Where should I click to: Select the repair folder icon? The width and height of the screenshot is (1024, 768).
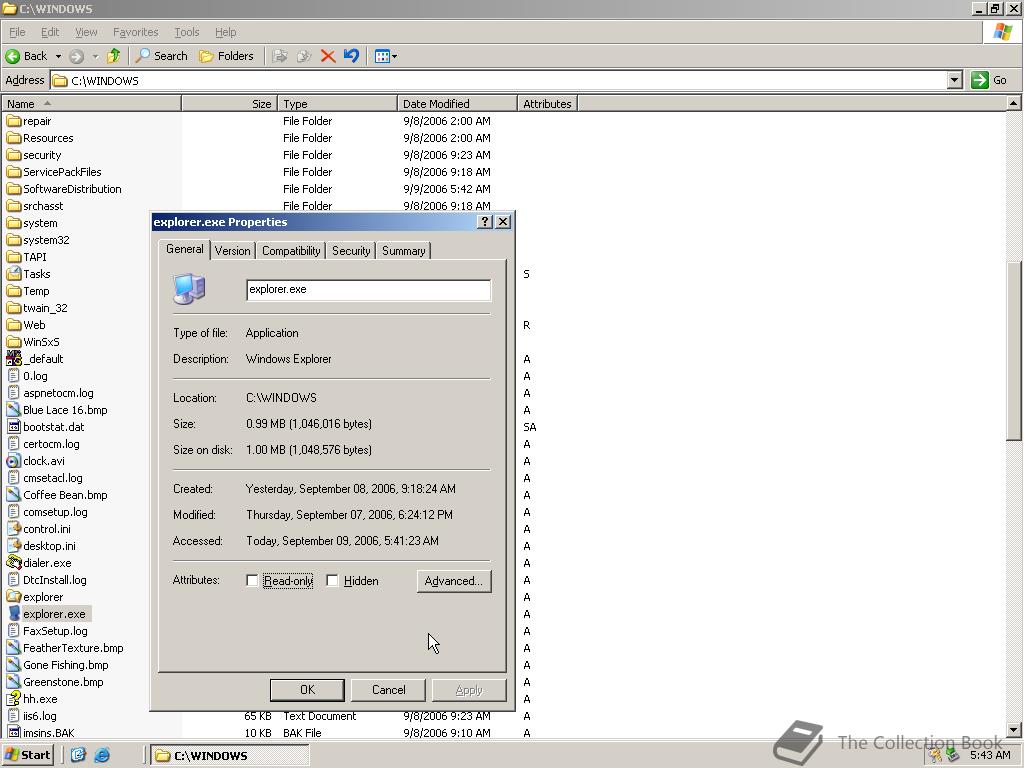tap(14, 121)
